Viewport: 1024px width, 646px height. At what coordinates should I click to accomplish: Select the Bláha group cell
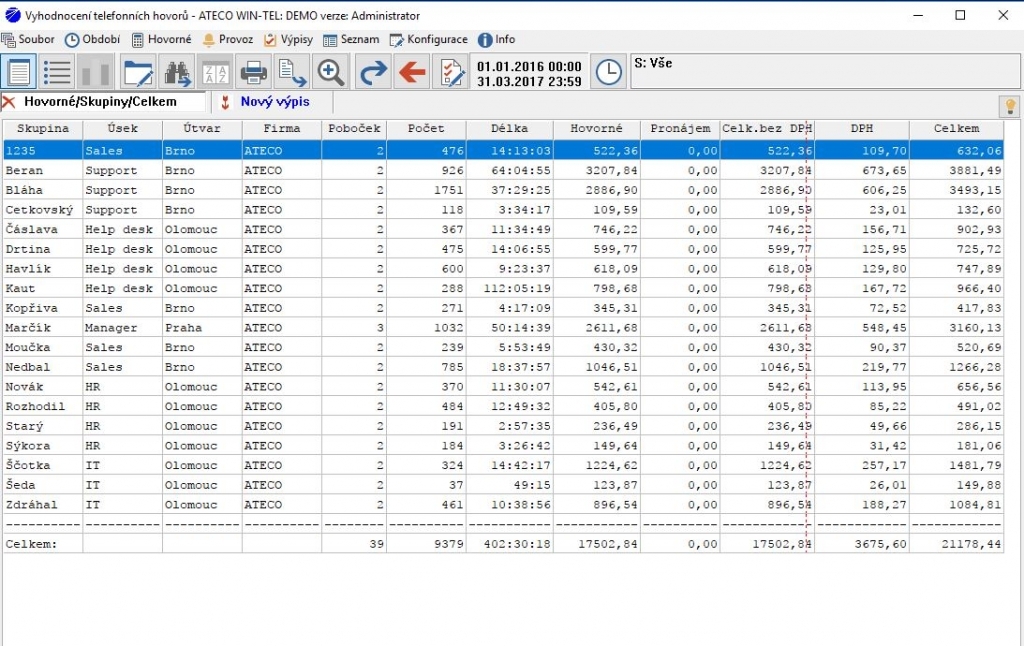click(x=43, y=190)
